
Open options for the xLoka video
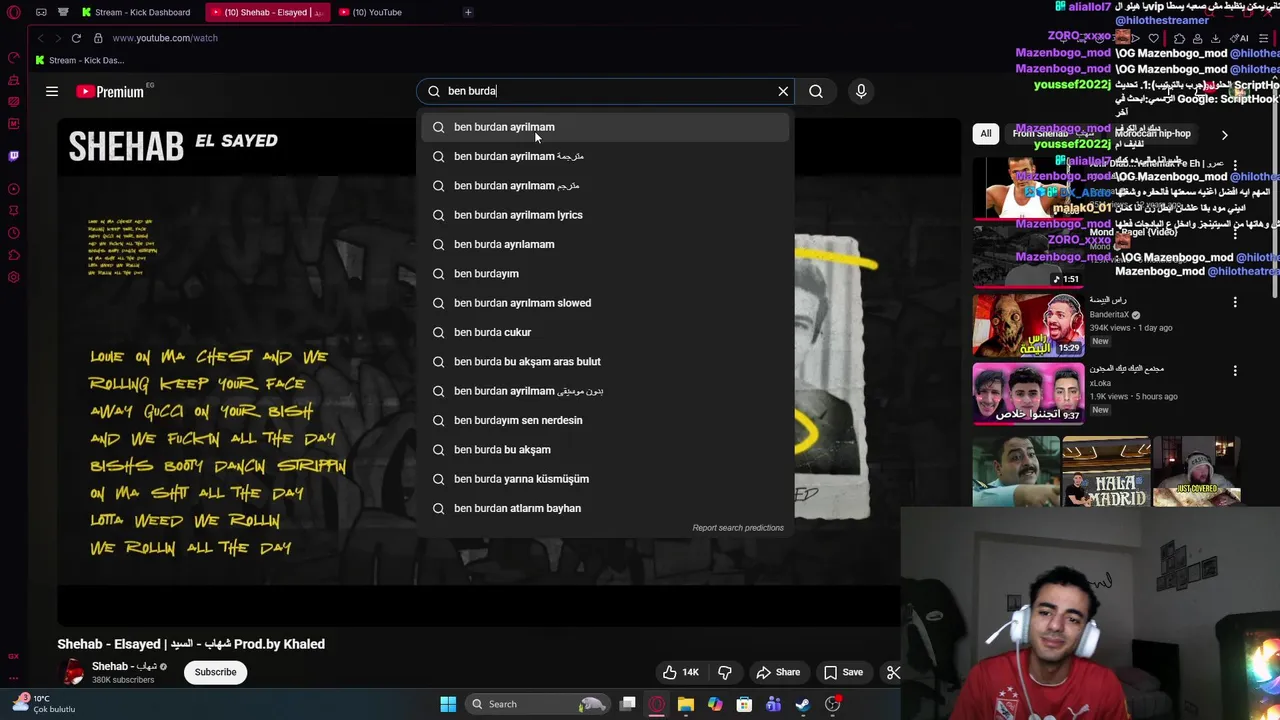(x=1235, y=371)
